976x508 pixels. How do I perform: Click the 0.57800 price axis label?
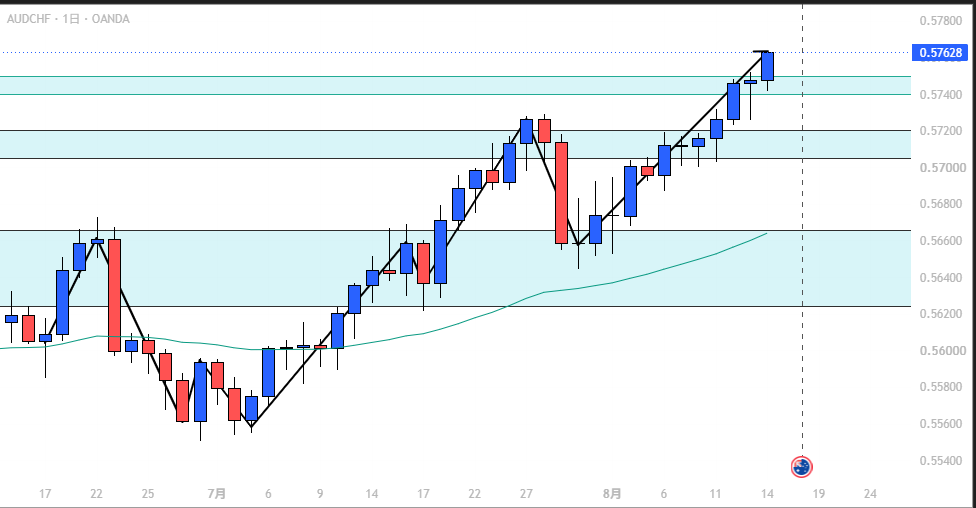click(941, 21)
